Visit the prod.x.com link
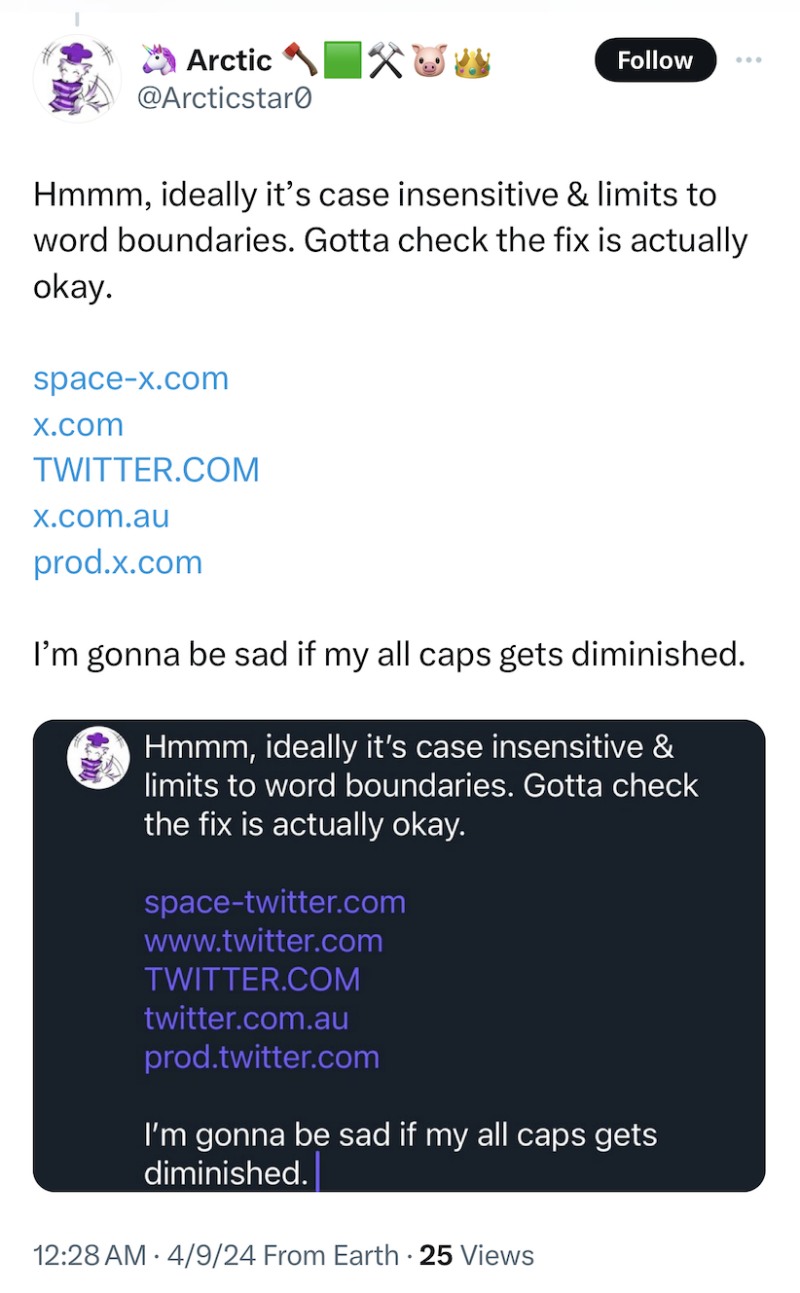800x1293 pixels. pos(118,562)
